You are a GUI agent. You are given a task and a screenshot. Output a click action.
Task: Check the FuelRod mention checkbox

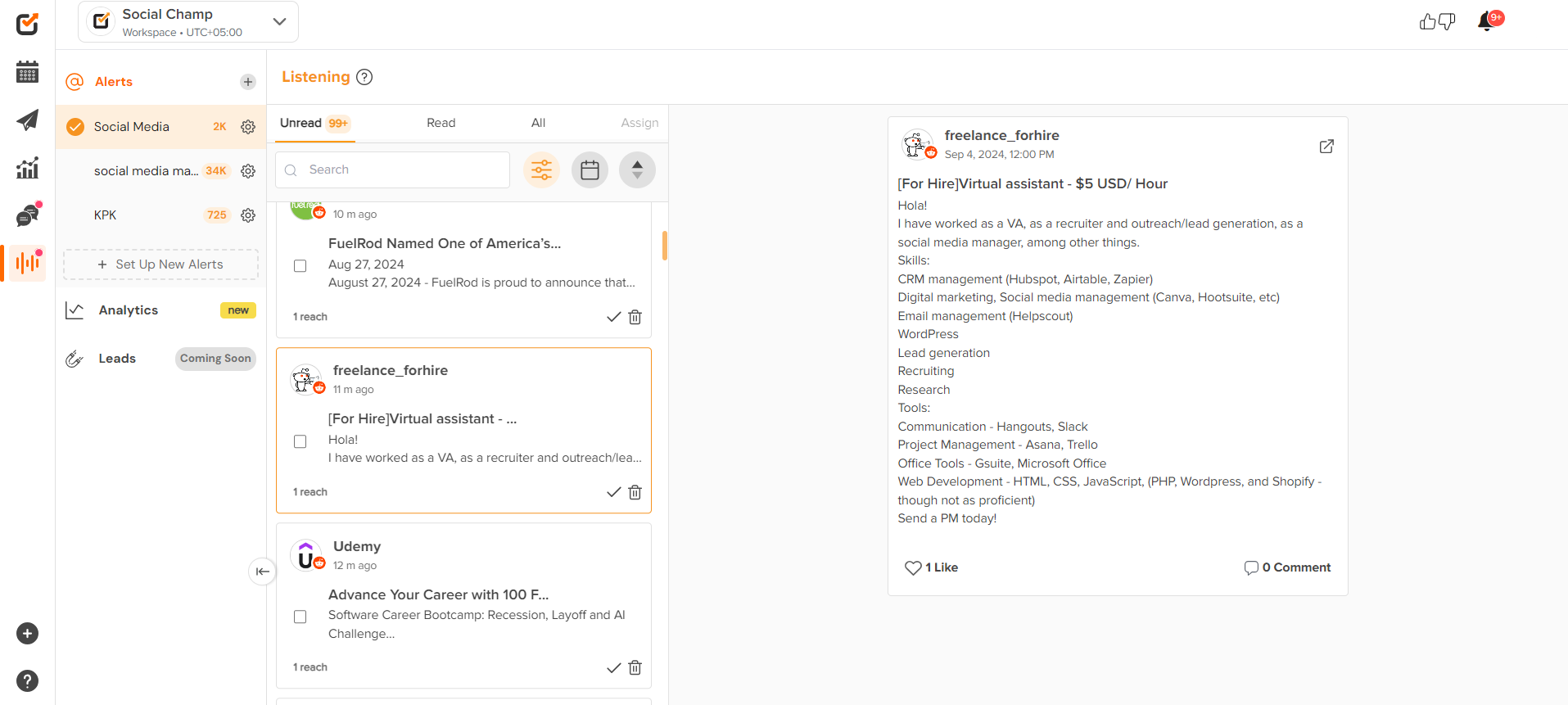click(300, 266)
